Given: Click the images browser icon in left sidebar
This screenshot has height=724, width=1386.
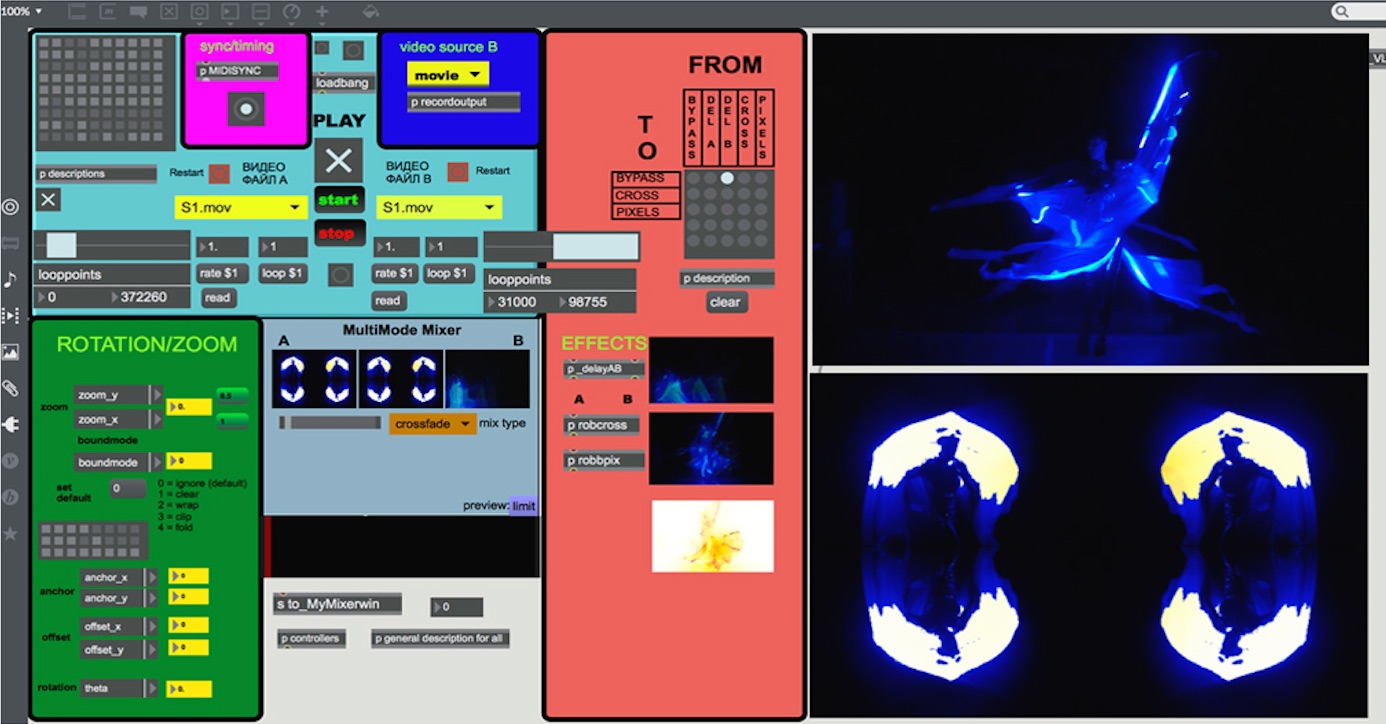Looking at the screenshot, I should pos(10,352).
